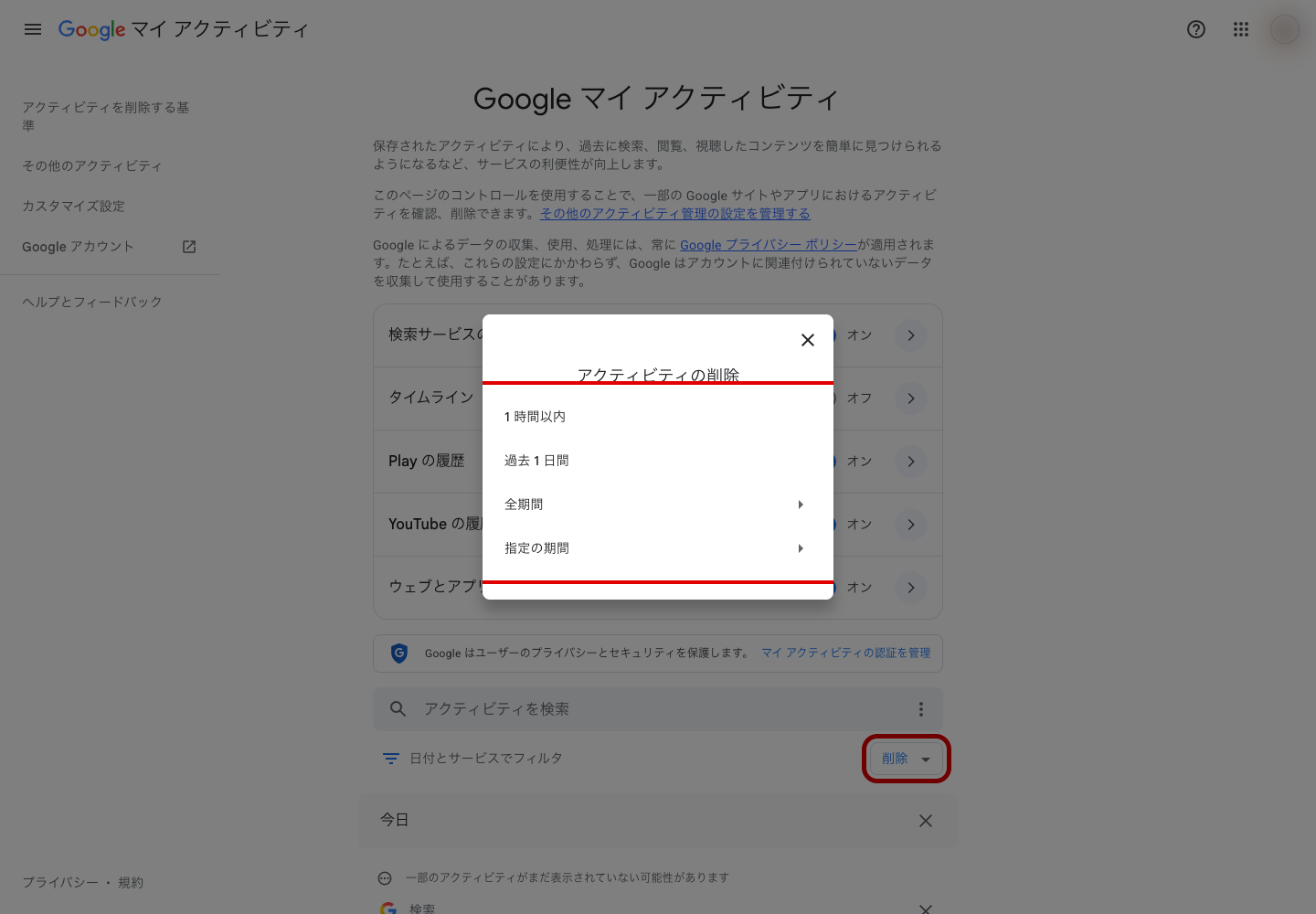Open タイムライン row chevron

click(911, 399)
